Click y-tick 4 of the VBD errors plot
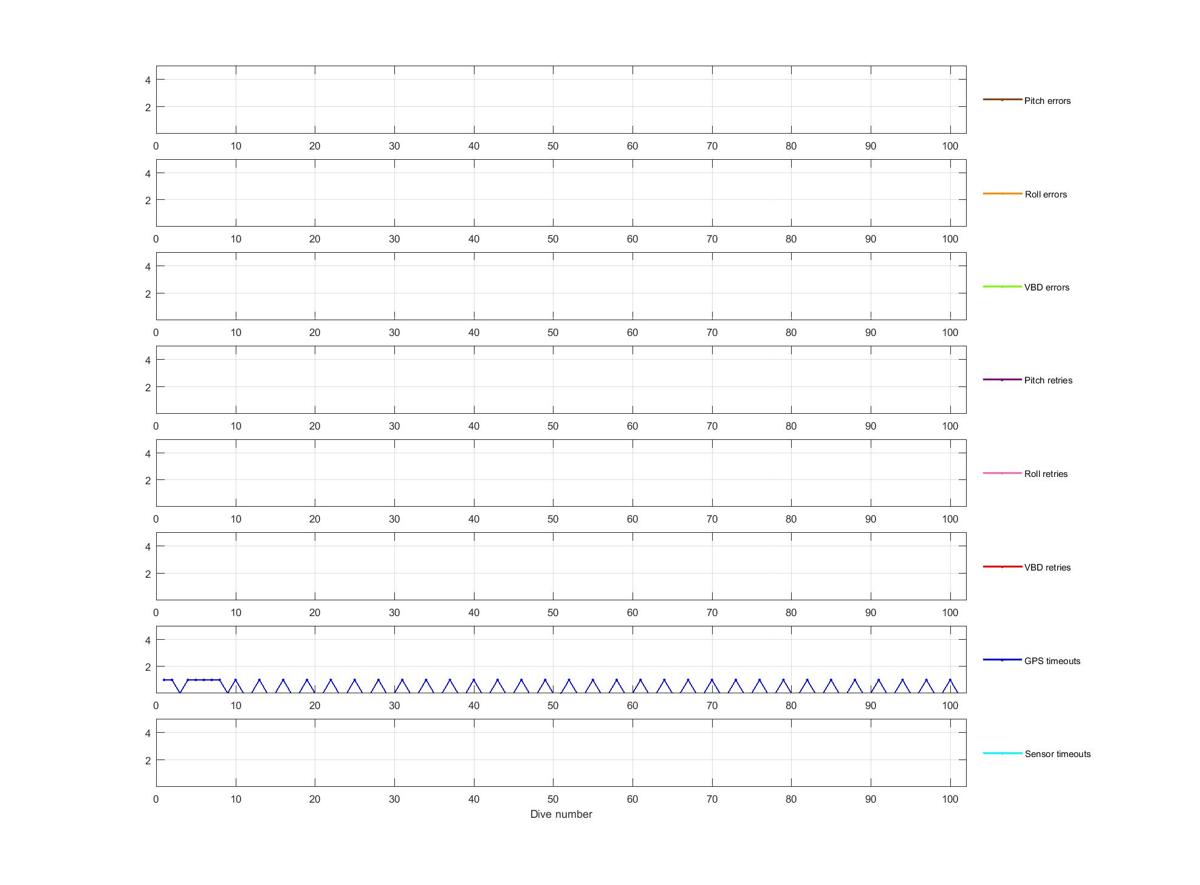The height and width of the screenshot is (885, 1200). point(147,267)
